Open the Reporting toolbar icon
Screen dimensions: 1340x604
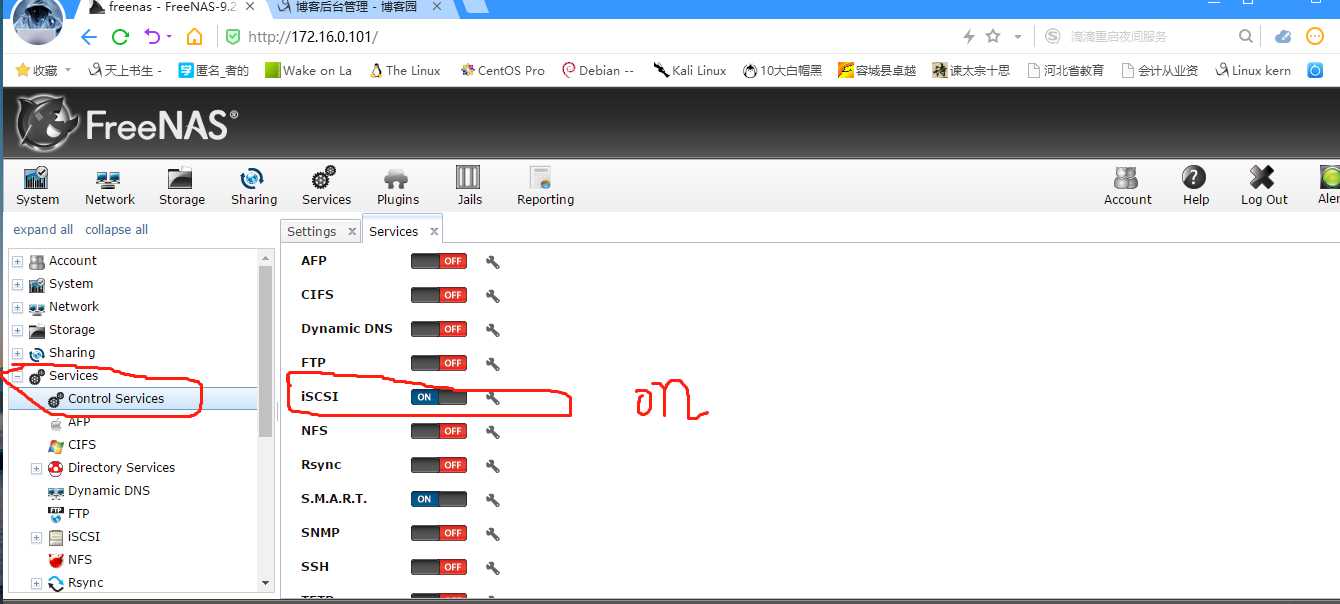tap(545, 186)
